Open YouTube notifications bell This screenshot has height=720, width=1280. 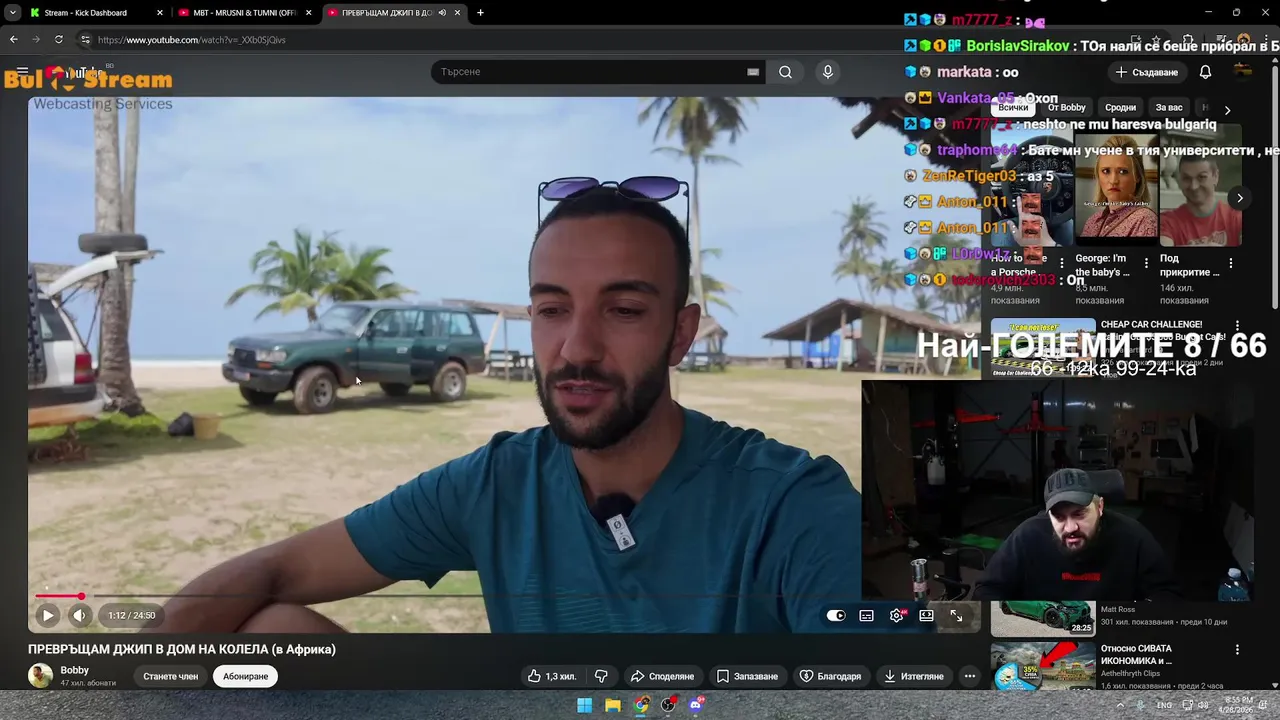[x=1205, y=72]
